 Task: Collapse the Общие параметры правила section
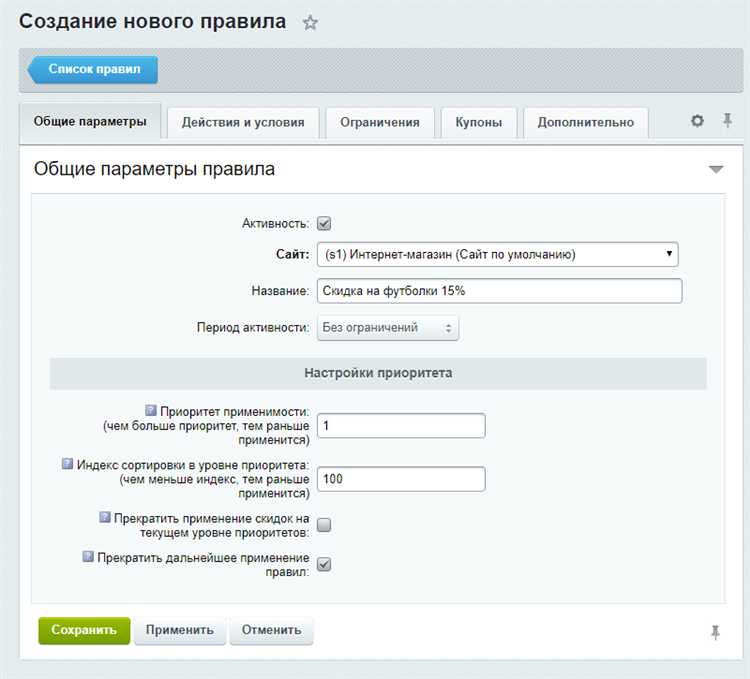click(716, 169)
